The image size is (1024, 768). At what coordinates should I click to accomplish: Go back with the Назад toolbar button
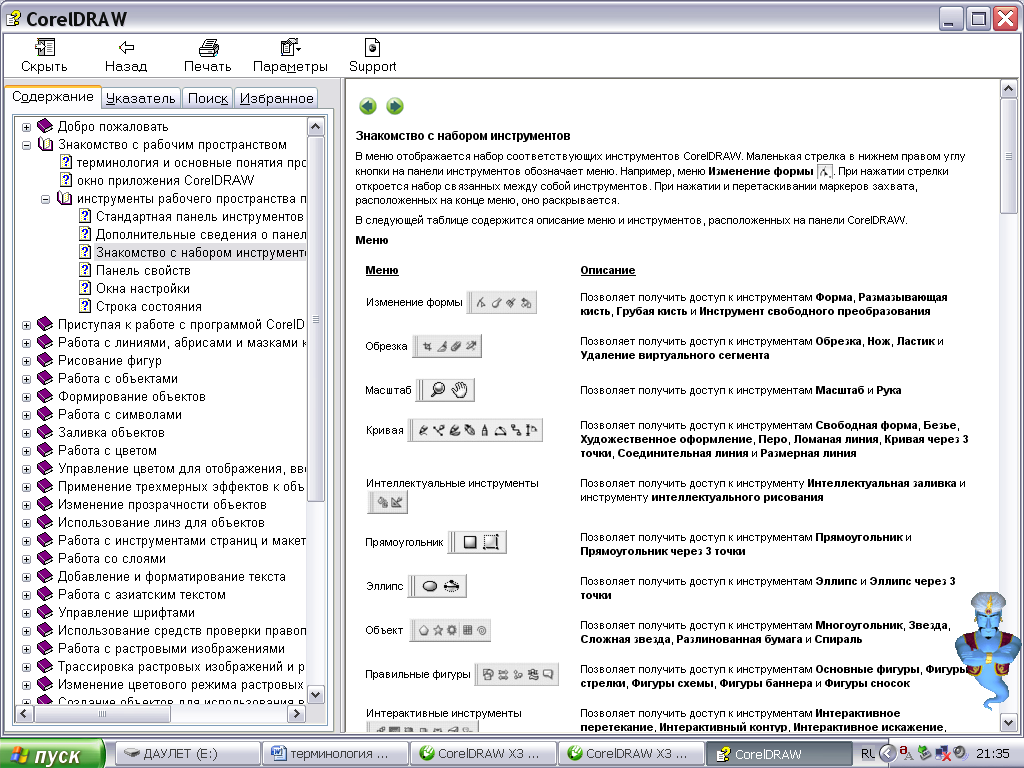126,56
